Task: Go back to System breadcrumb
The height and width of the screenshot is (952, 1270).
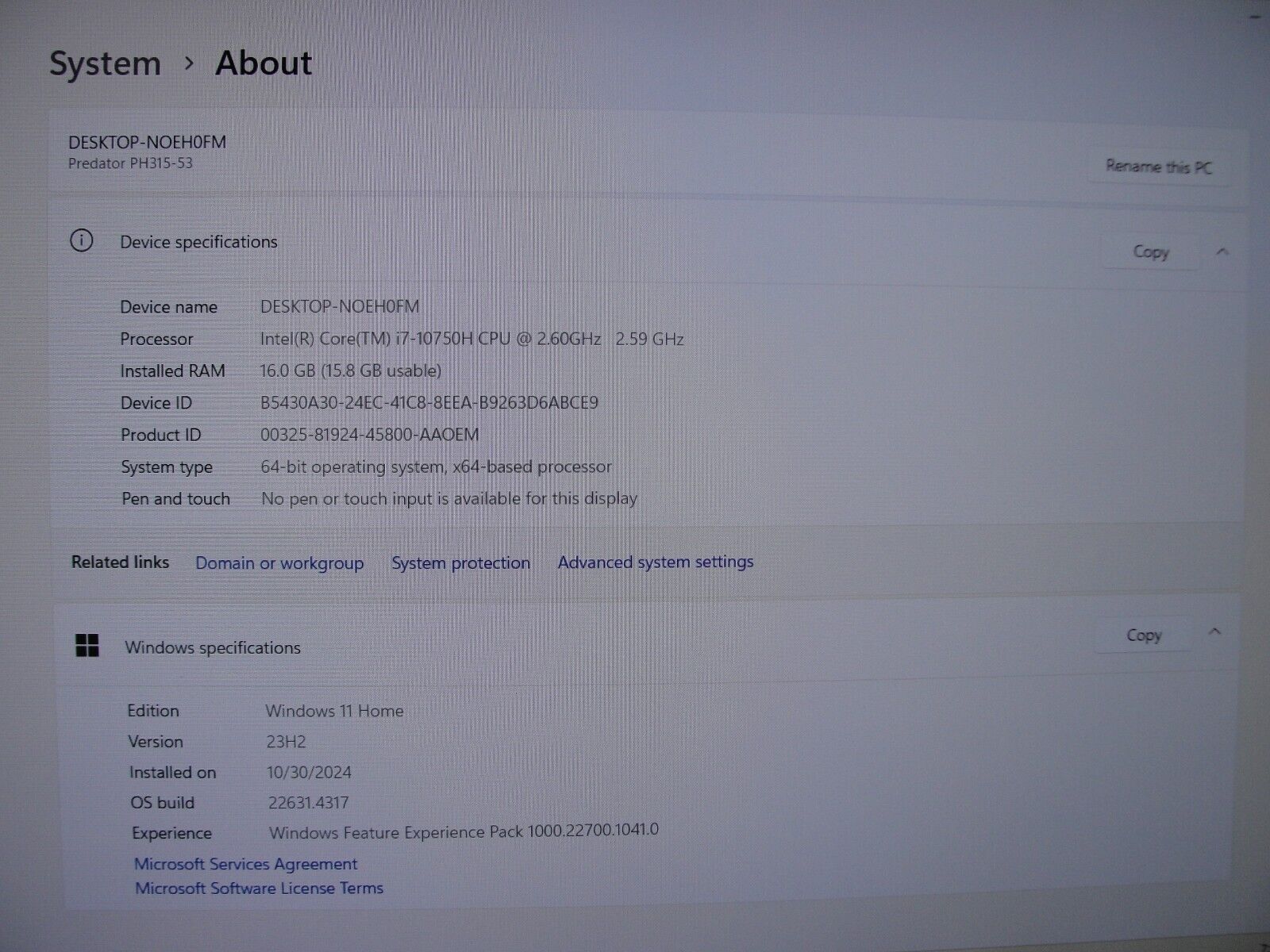Action: coord(105,63)
